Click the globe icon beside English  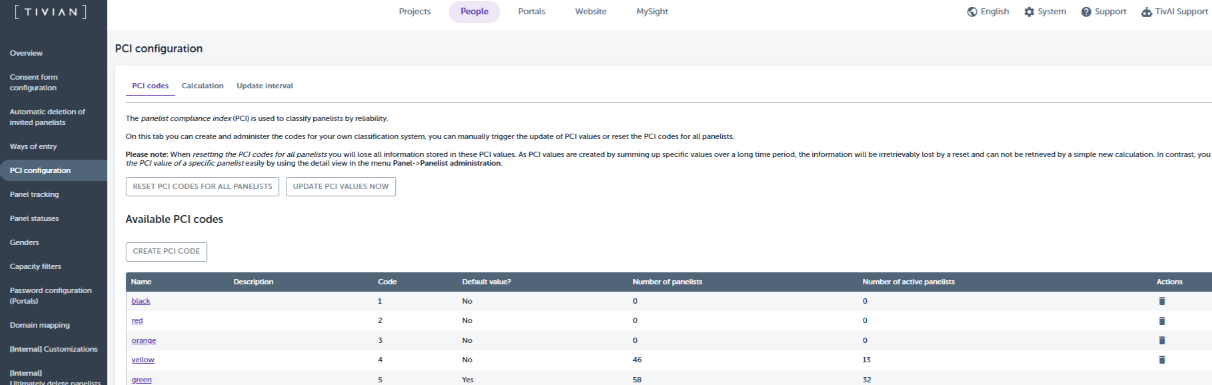(x=972, y=12)
